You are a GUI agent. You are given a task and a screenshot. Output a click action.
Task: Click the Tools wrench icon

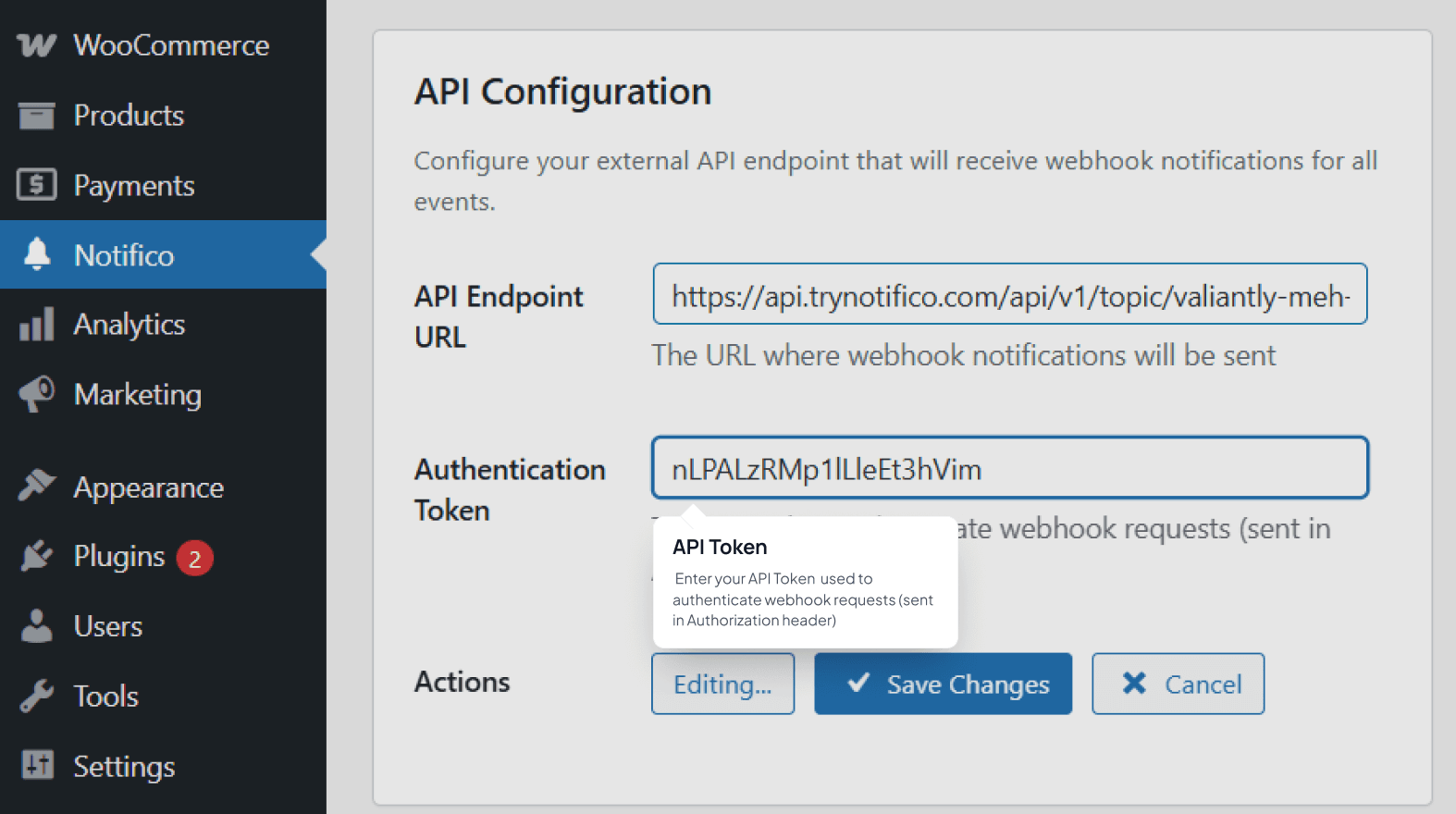click(x=36, y=697)
